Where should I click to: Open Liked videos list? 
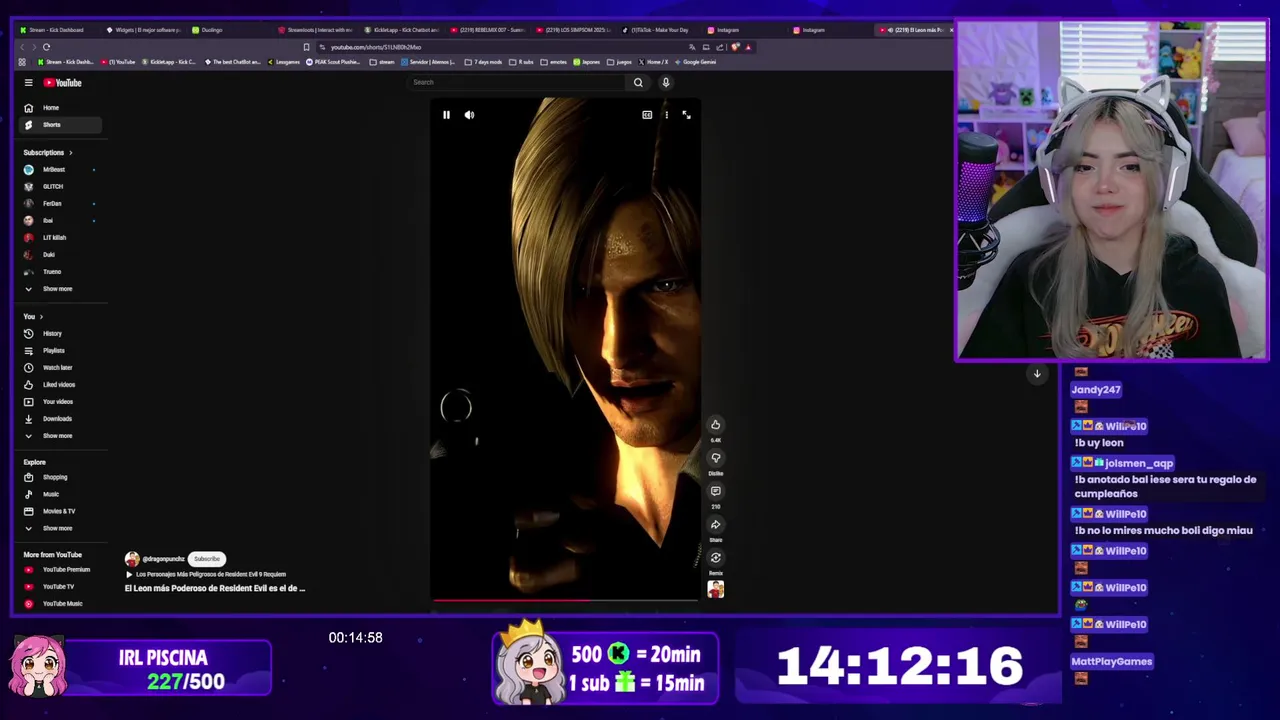point(59,385)
